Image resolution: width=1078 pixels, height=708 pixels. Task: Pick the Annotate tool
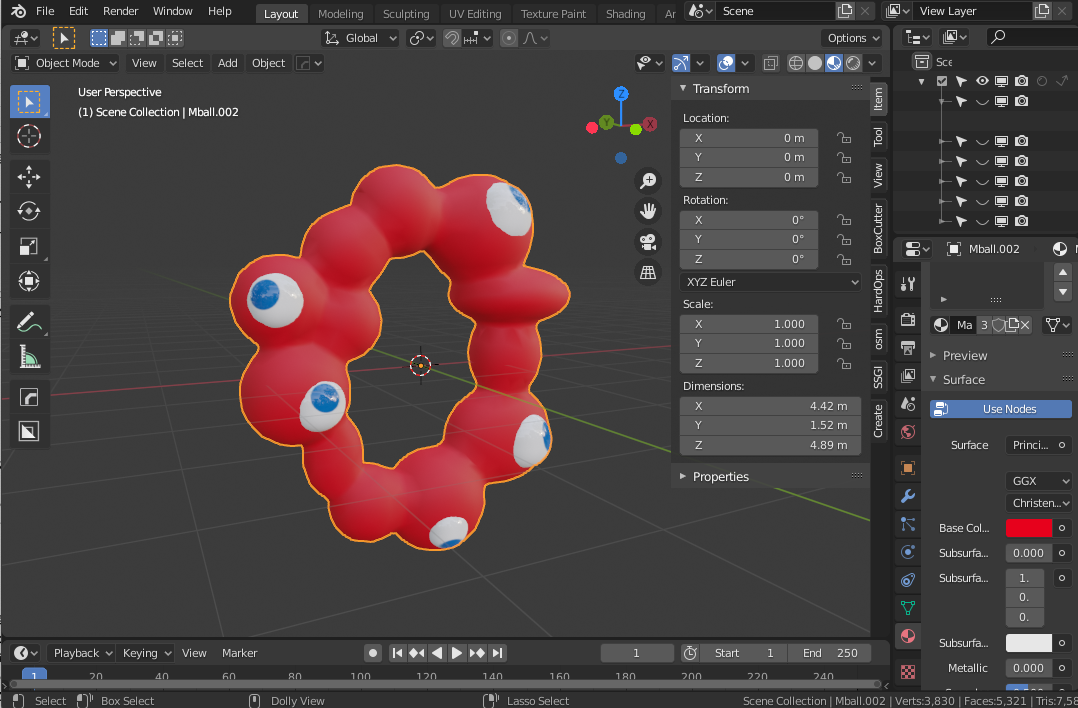tap(29, 321)
